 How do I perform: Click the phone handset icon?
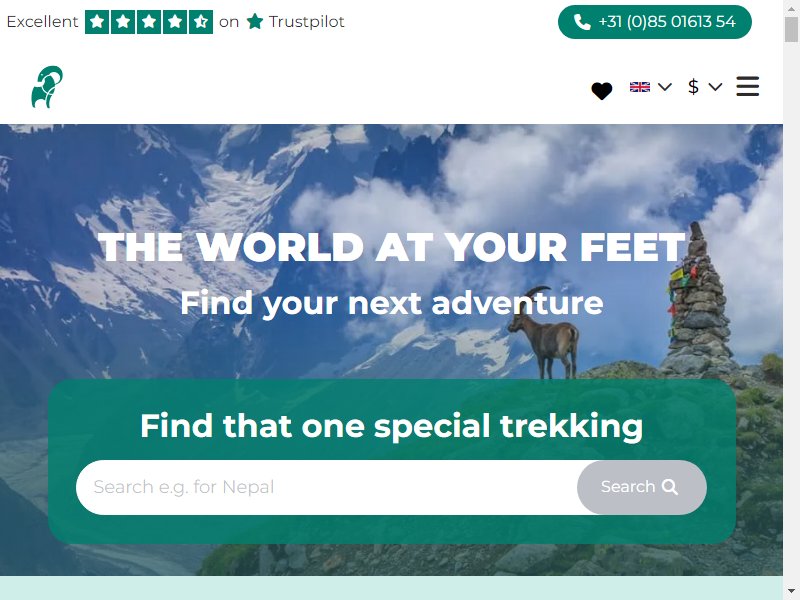[582, 22]
